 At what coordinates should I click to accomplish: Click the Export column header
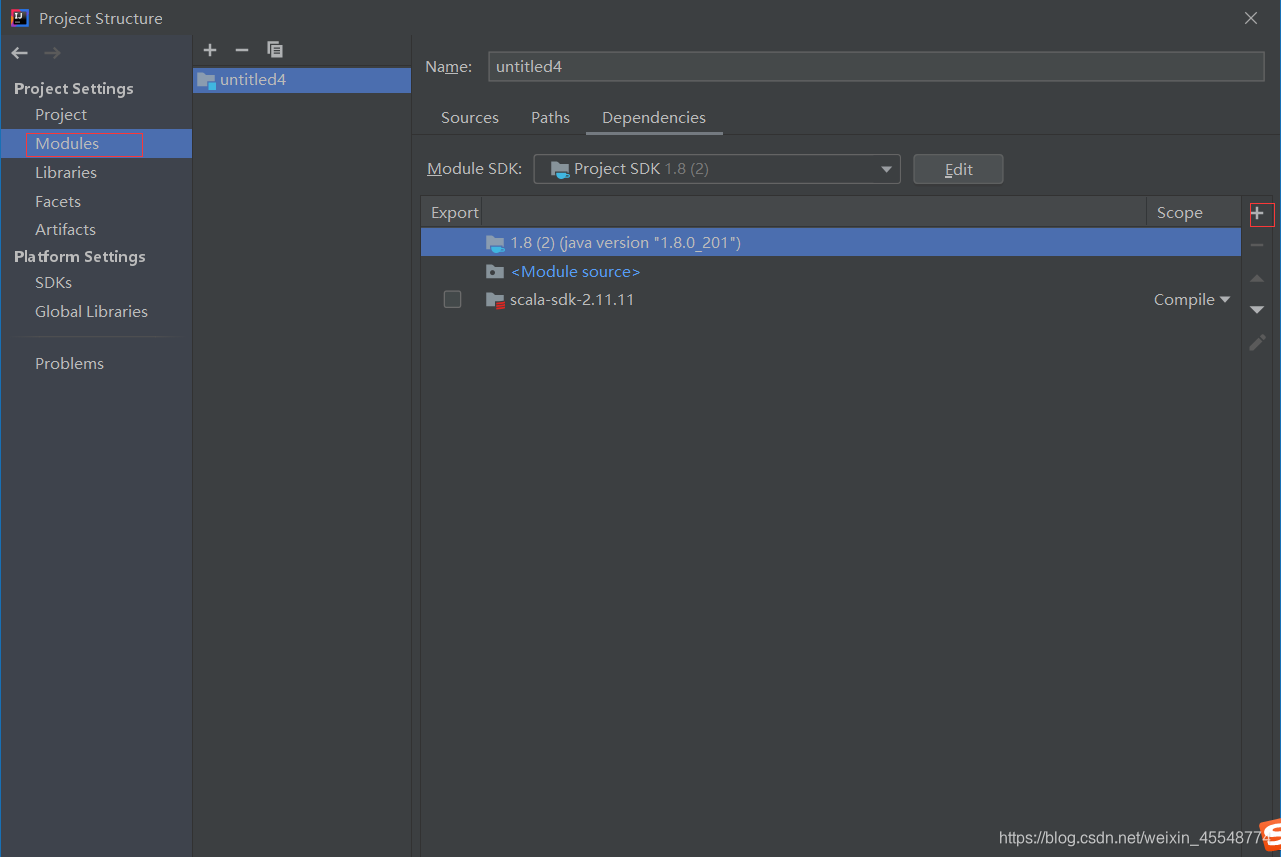pyautogui.click(x=455, y=213)
